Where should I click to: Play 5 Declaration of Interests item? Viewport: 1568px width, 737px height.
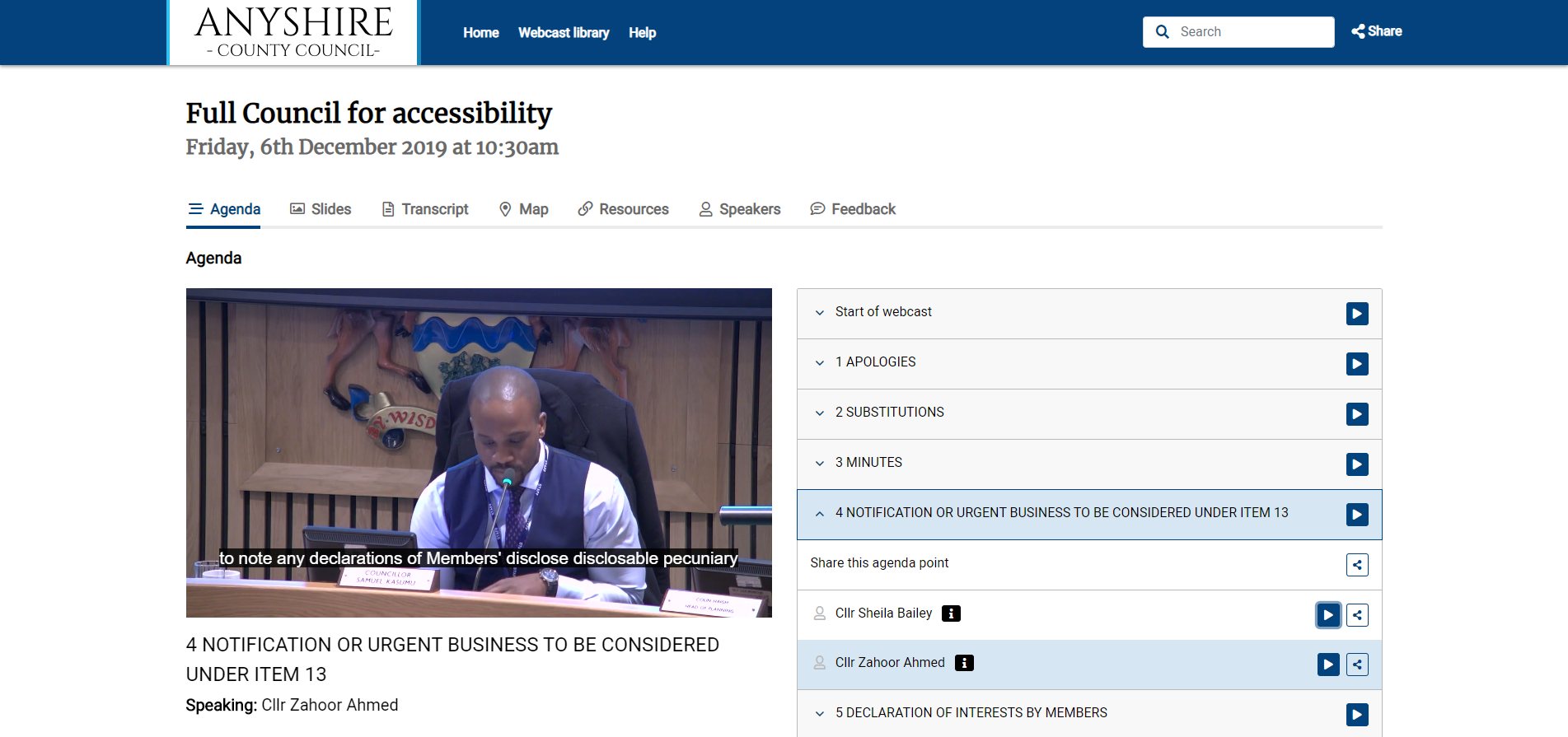pos(1357,715)
